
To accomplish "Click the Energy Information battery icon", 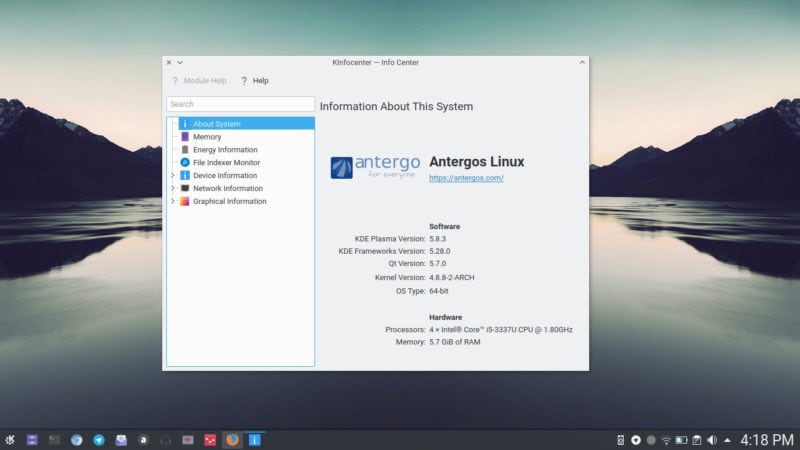I will pyautogui.click(x=185, y=149).
